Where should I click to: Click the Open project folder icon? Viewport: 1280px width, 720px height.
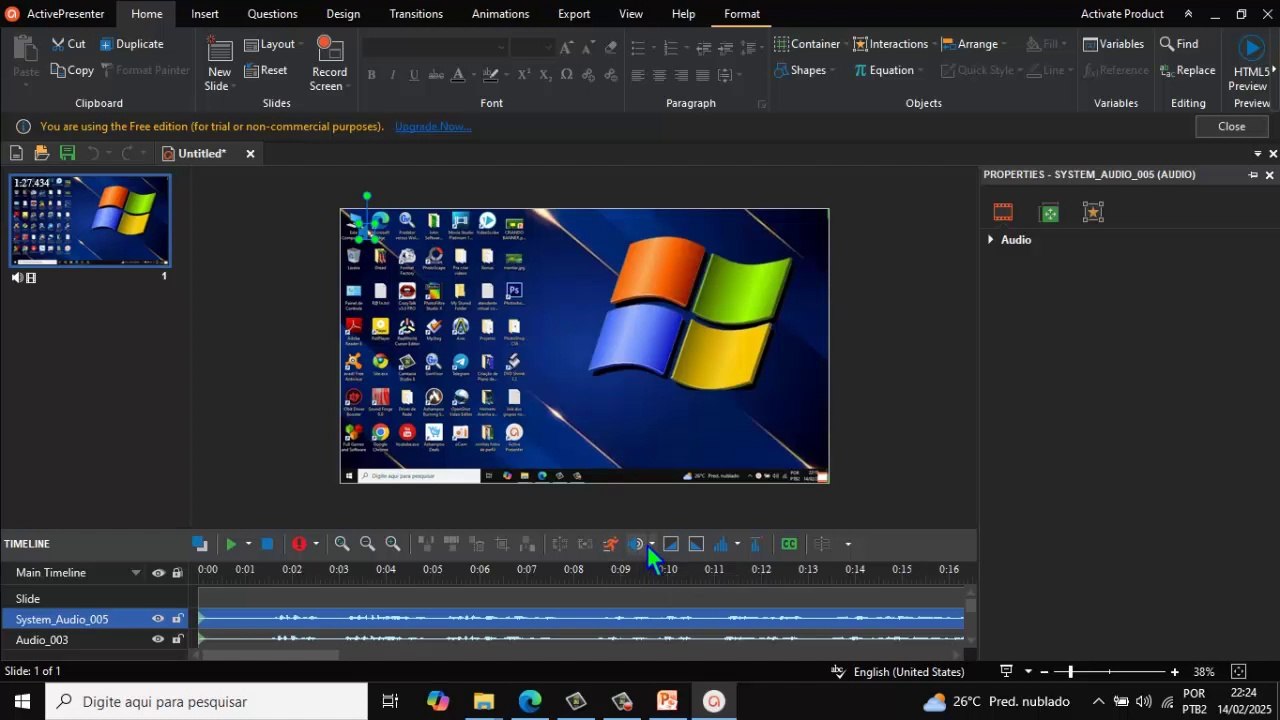coord(41,153)
